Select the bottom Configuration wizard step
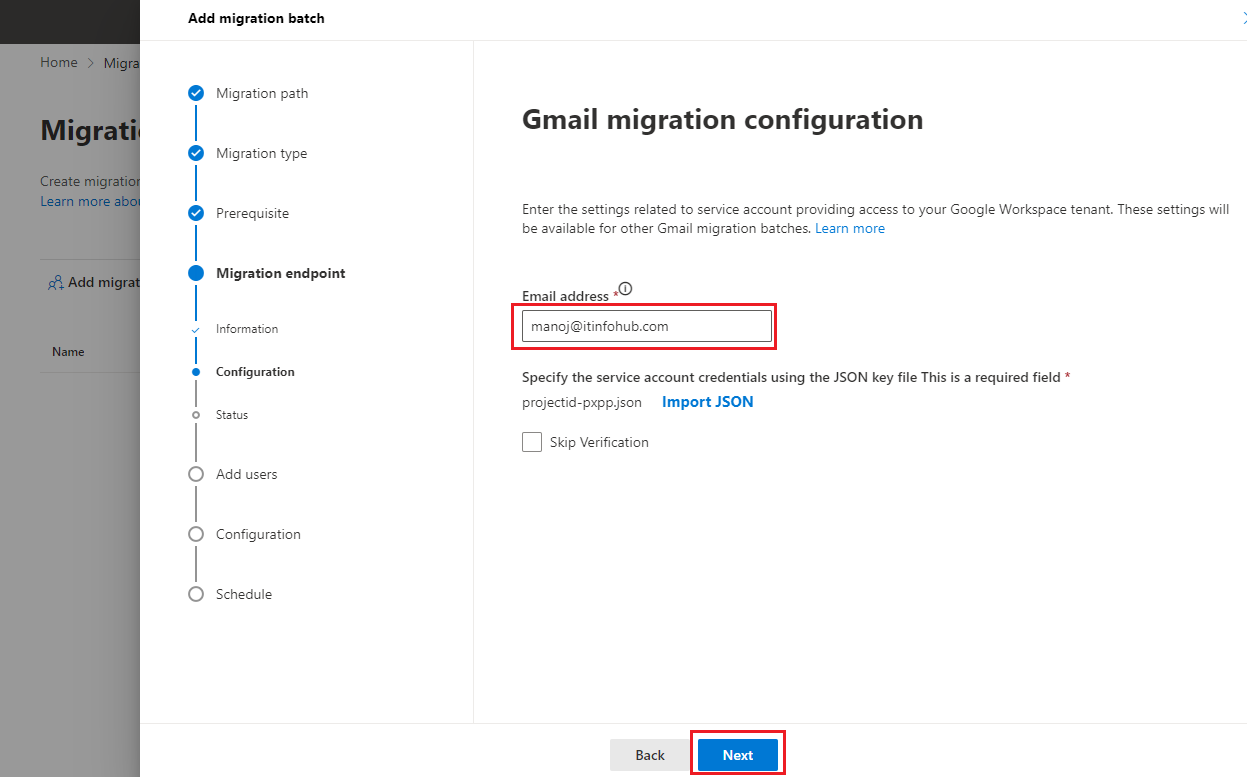This screenshot has width=1247, height=777. 258,534
